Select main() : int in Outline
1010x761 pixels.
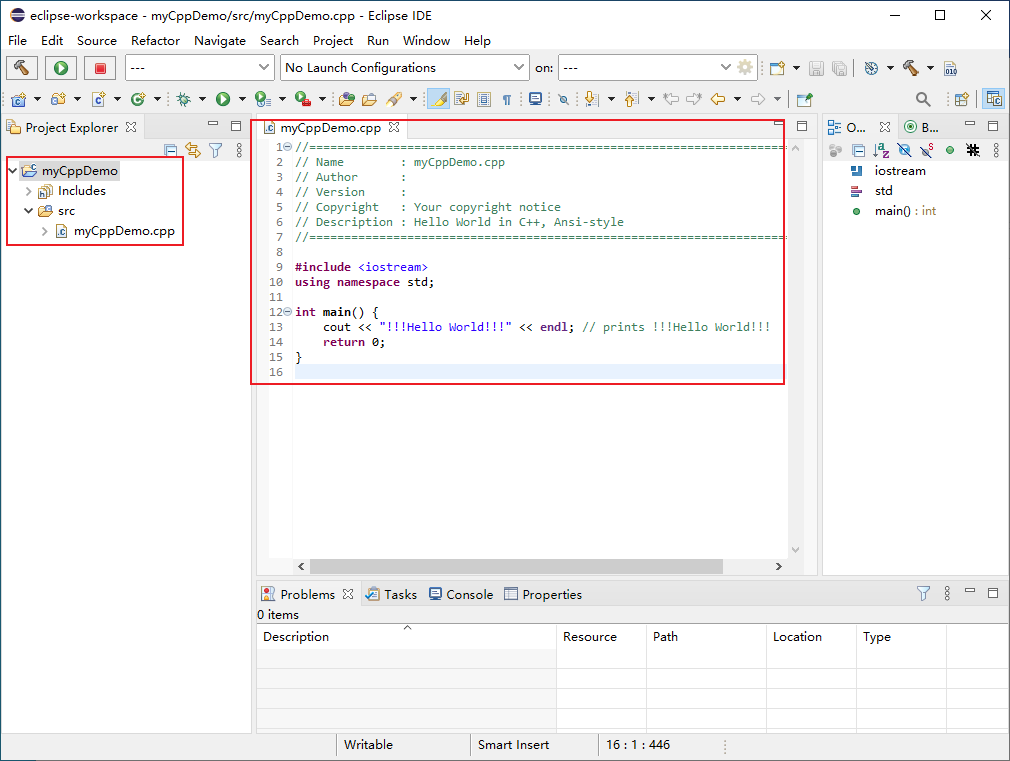tap(905, 211)
